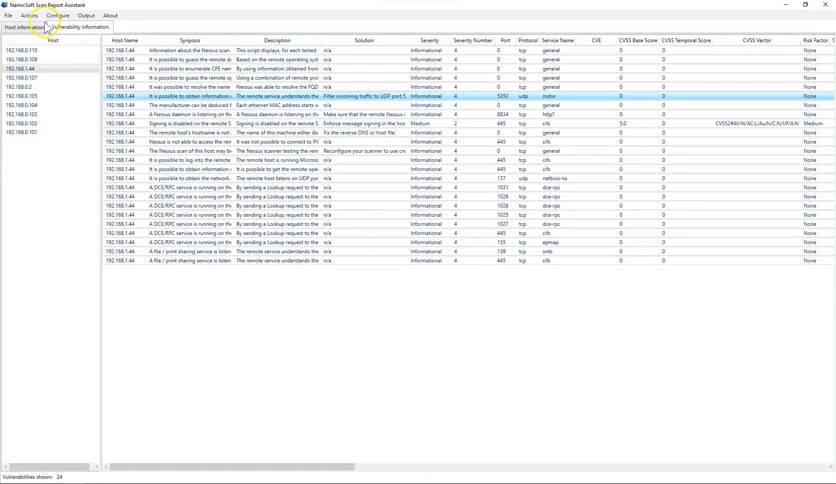Open the File menu
Image resolution: width=836 pixels, height=484 pixels.
point(8,15)
